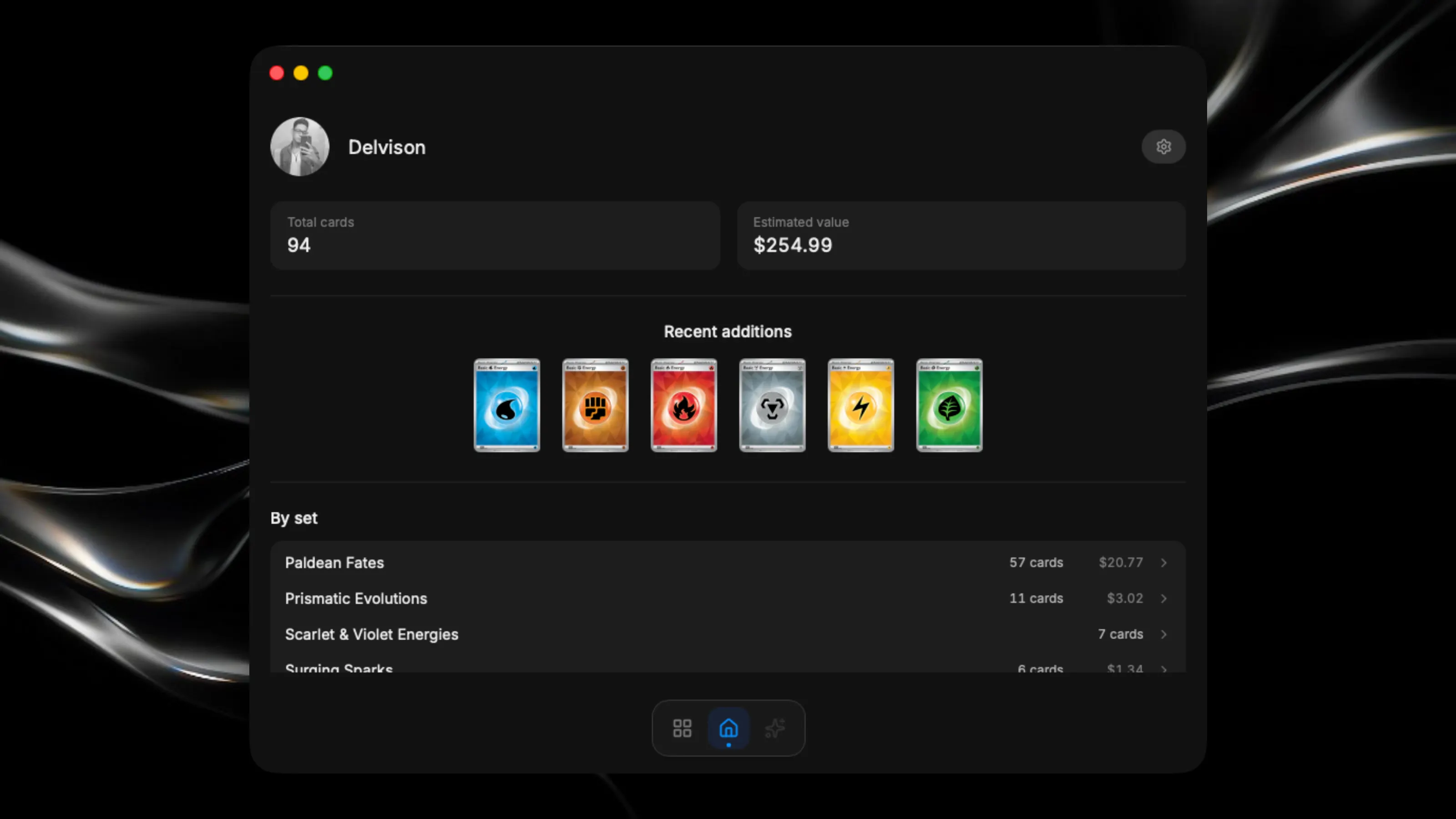Click Delvison's profile avatar
Image resolution: width=1456 pixels, height=819 pixels.
coord(299,147)
